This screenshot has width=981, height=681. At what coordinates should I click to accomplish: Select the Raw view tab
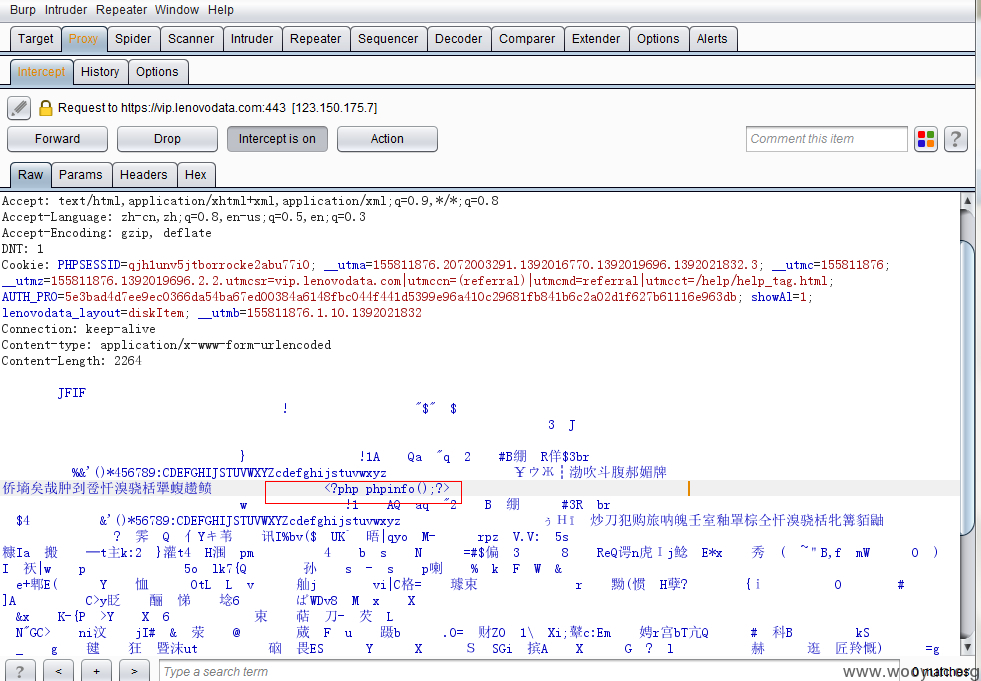point(31,175)
